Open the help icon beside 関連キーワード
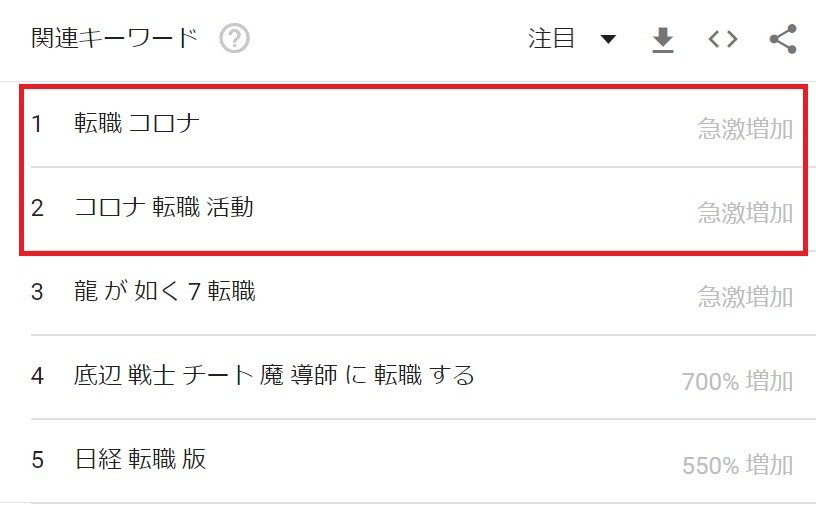816x517 pixels. 234,39
